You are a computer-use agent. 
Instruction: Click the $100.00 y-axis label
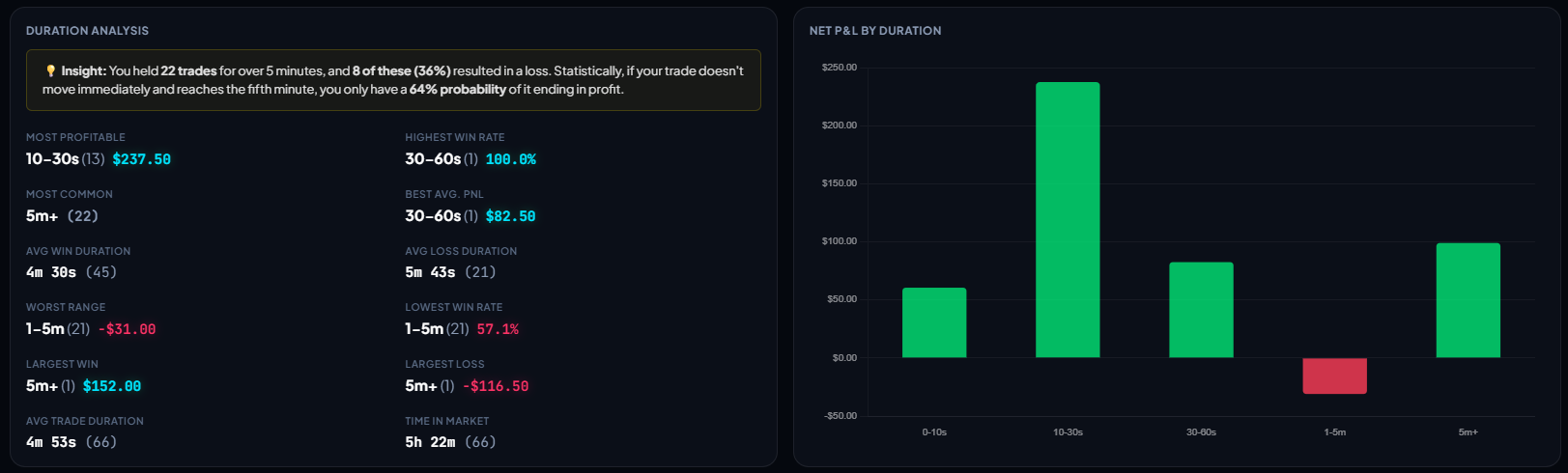pos(839,241)
